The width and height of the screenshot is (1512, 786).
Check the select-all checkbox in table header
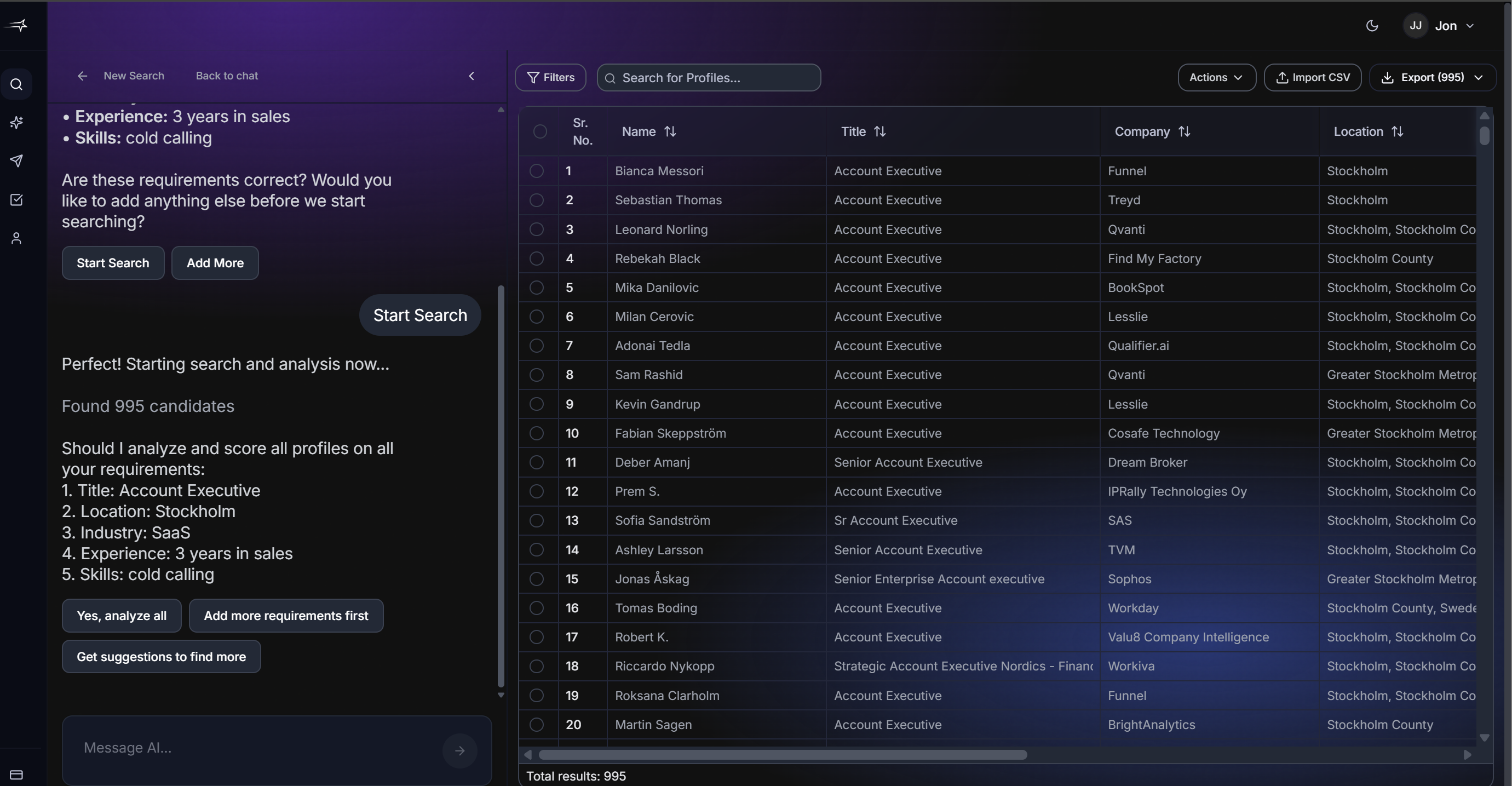540,131
